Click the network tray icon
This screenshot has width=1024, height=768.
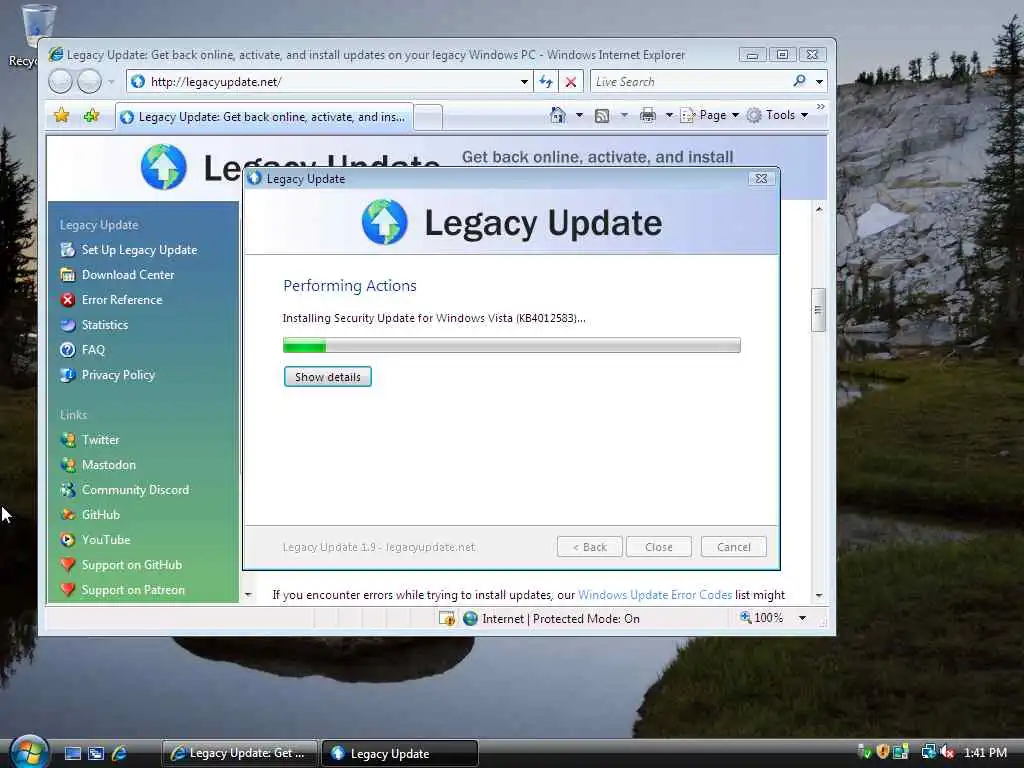928,752
